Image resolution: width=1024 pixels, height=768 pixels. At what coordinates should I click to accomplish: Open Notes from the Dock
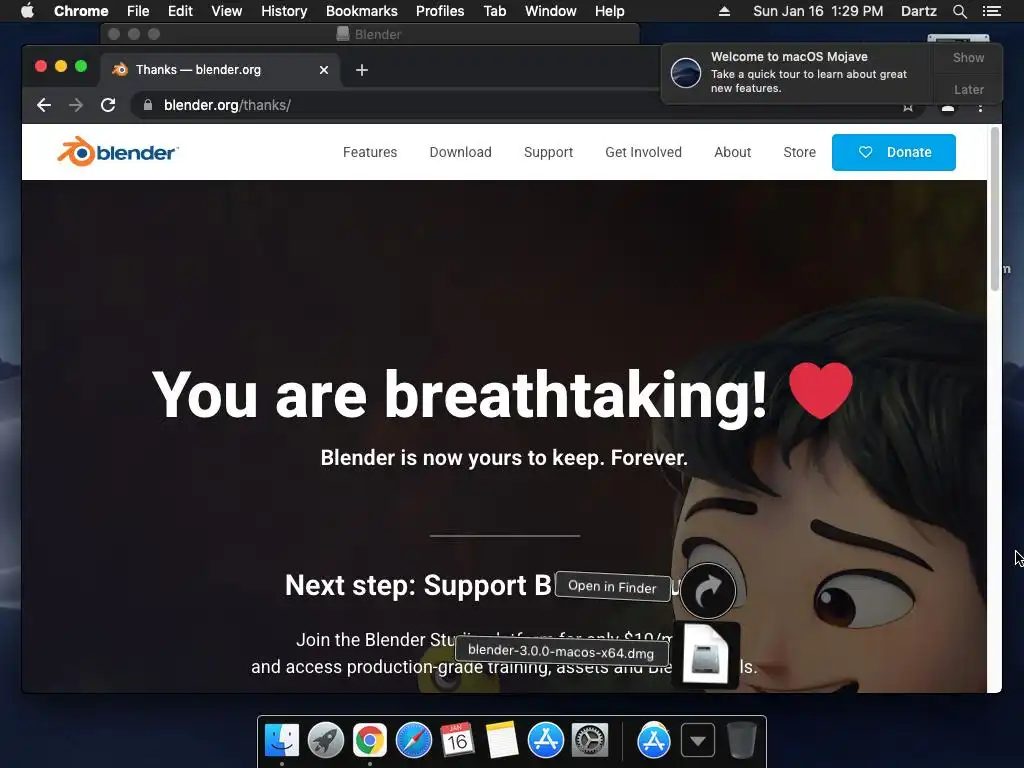(x=502, y=741)
